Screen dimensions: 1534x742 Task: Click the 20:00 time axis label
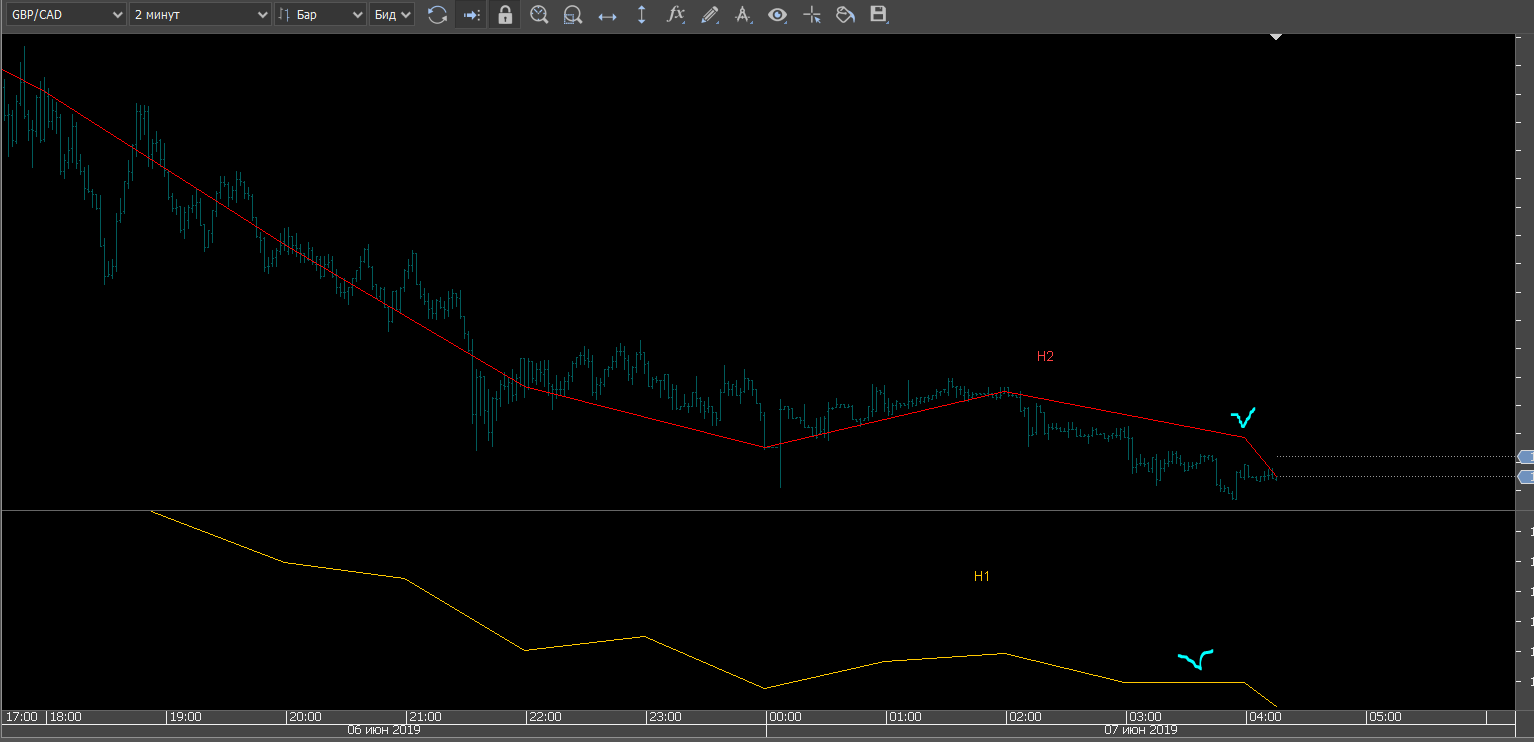(x=304, y=717)
